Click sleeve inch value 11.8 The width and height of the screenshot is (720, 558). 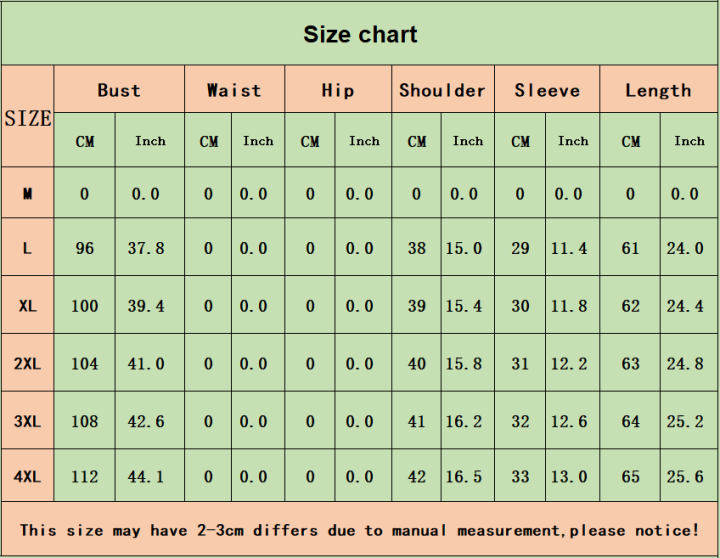[x=569, y=306]
